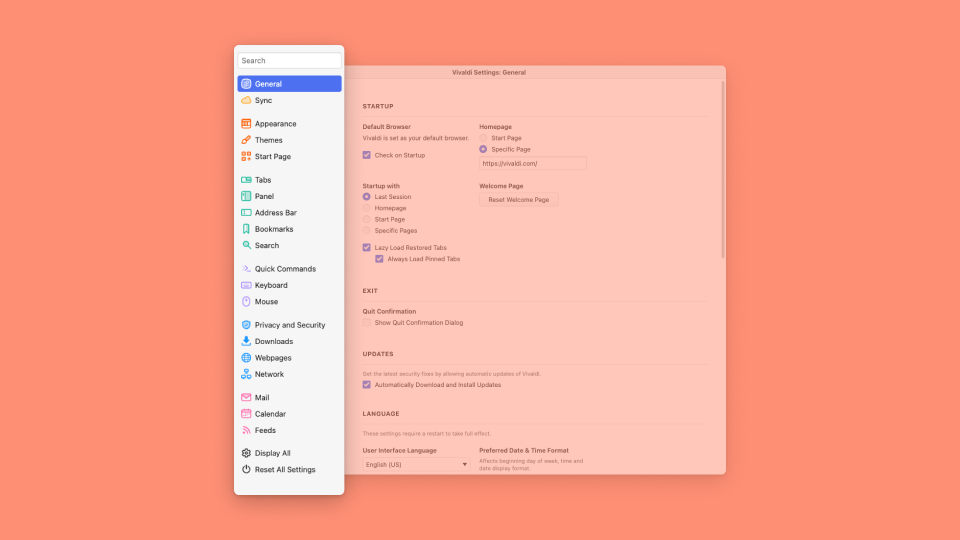Open the Sync settings label
Screen dimensions: 960x540
tap(263, 100)
